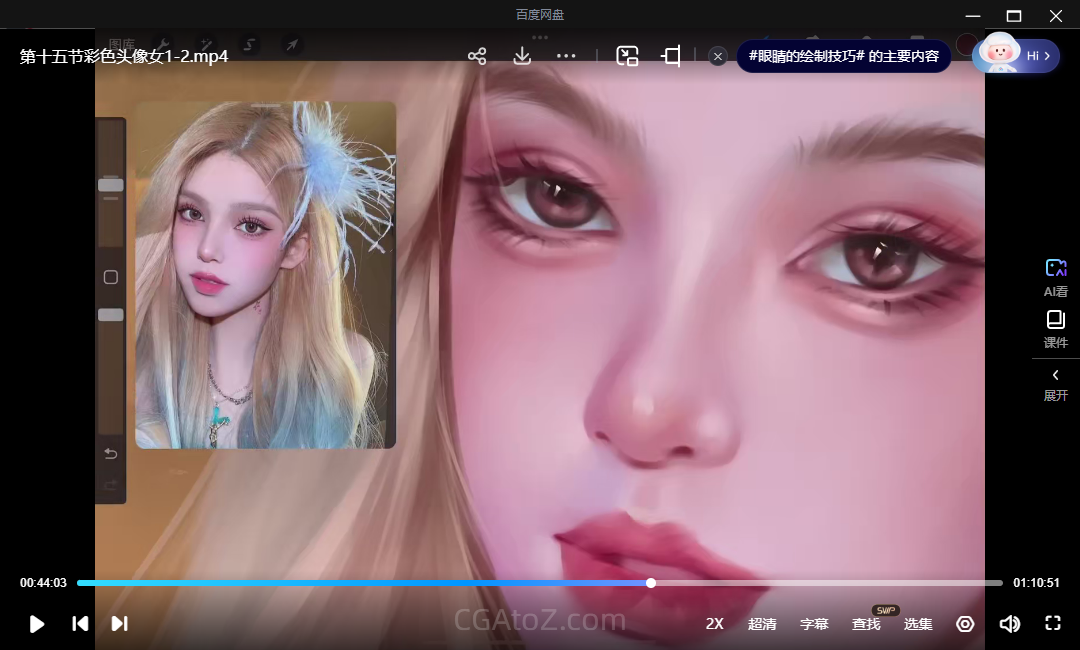1080x650 pixels.
Task: Expand the 展开 side panel
Action: pyautogui.click(x=1055, y=384)
